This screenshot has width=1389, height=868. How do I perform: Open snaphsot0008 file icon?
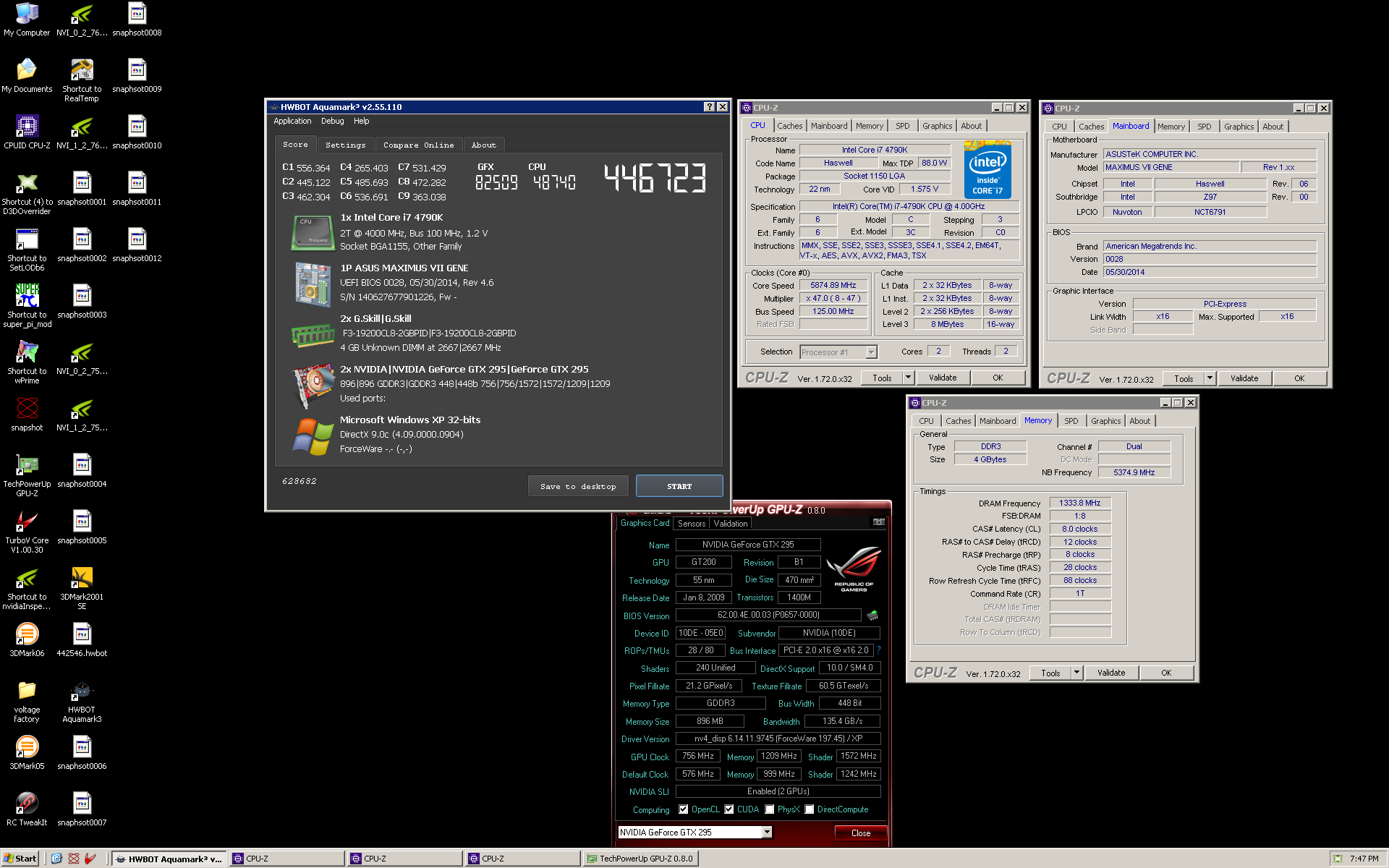tap(137, 19)
